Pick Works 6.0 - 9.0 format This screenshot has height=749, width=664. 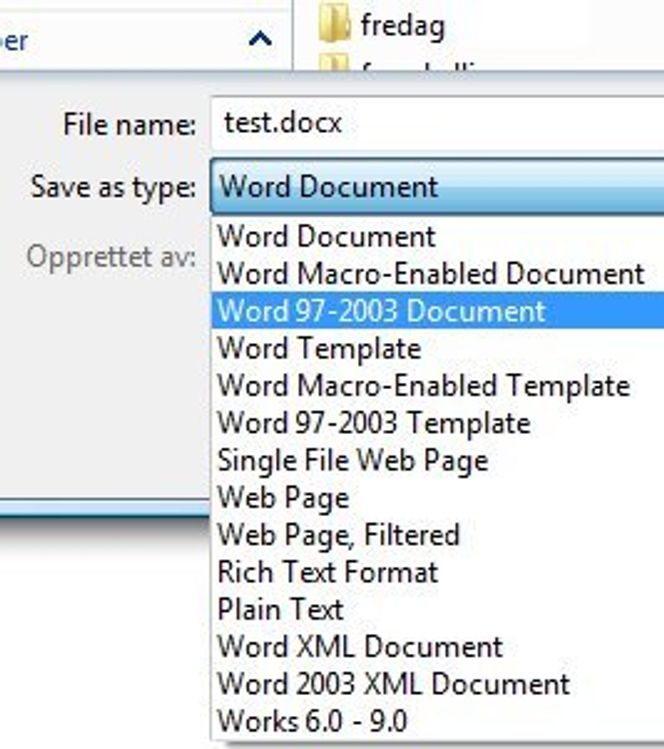coord(437,721)
